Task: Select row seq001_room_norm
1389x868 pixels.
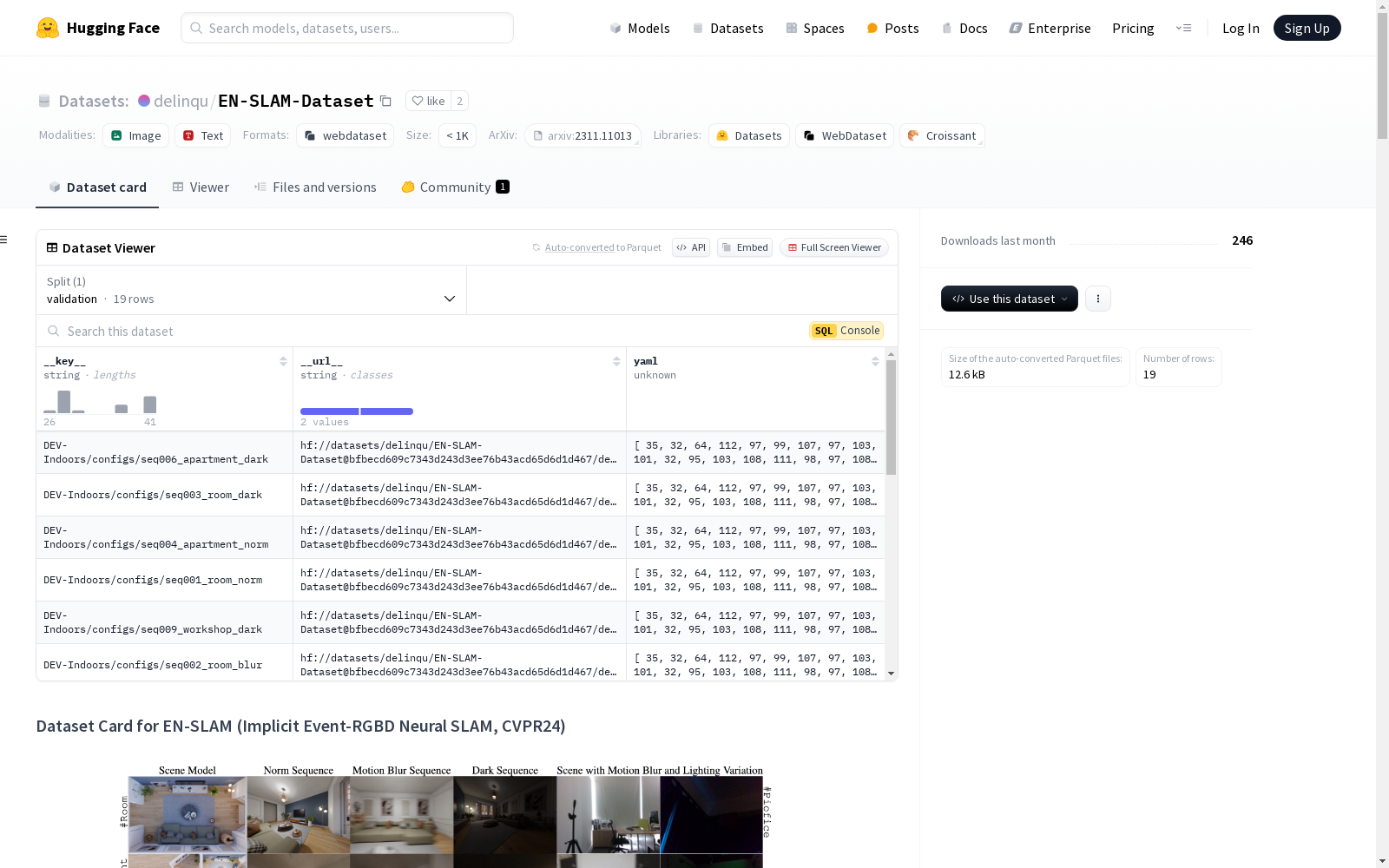Action: (x=461, y=580)
